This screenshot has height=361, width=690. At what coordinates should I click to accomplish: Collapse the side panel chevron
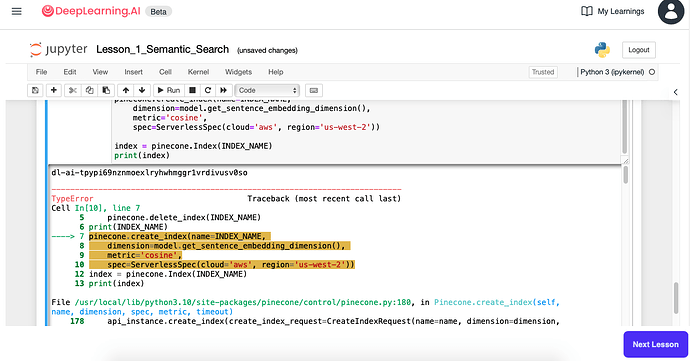(675, 92)
